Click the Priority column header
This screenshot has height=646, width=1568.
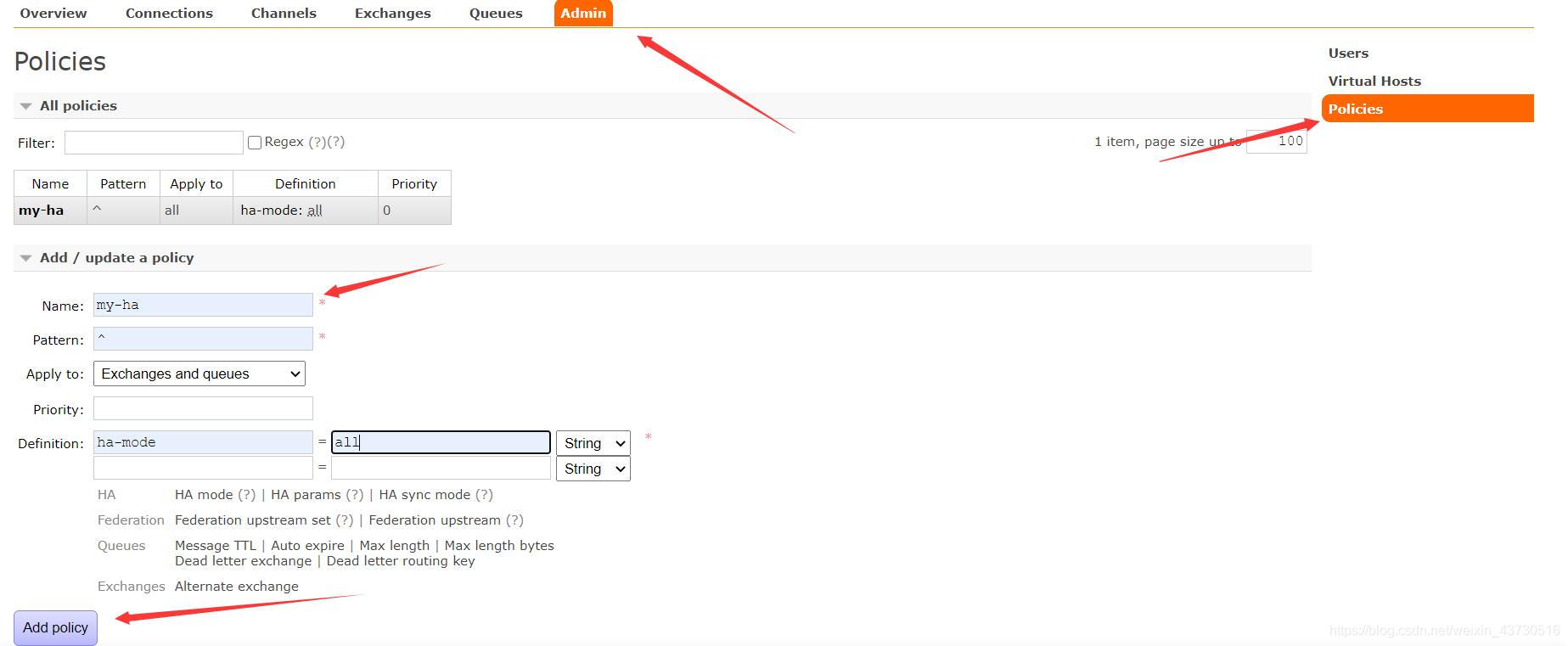tap(414, 183)
